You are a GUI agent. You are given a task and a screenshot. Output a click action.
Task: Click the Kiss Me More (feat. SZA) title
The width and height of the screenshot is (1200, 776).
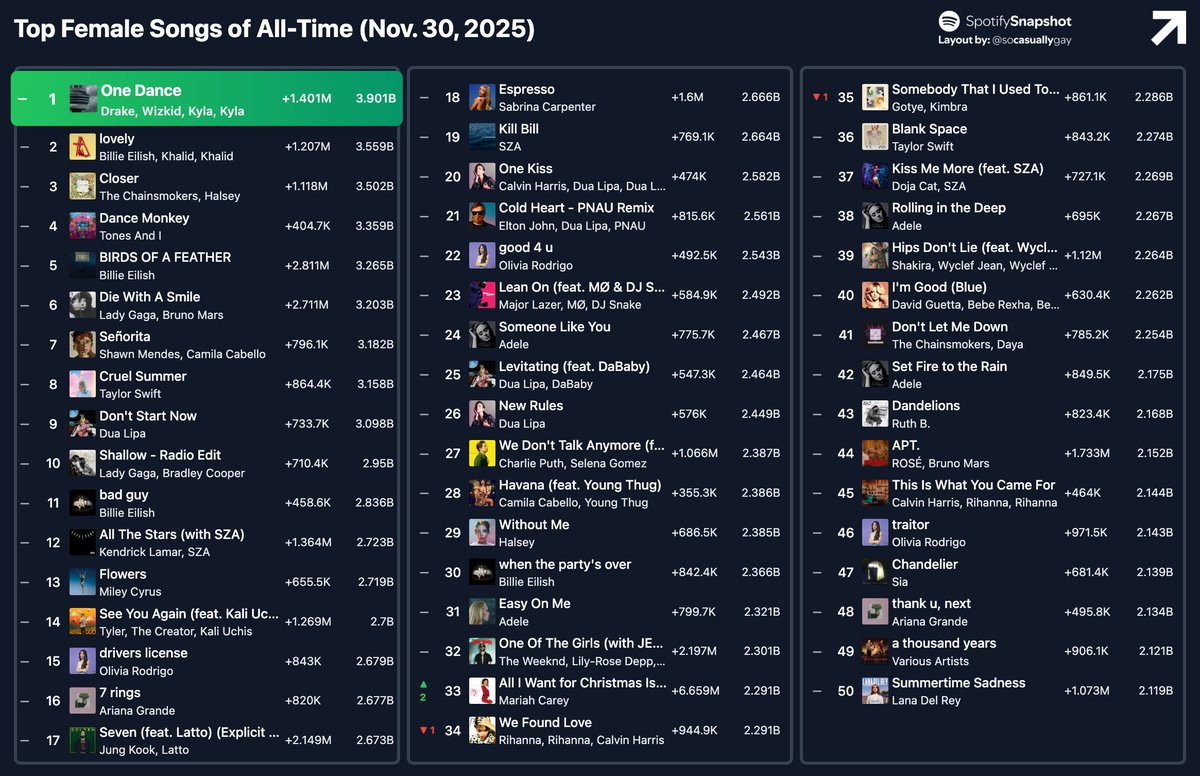point(968,168)
